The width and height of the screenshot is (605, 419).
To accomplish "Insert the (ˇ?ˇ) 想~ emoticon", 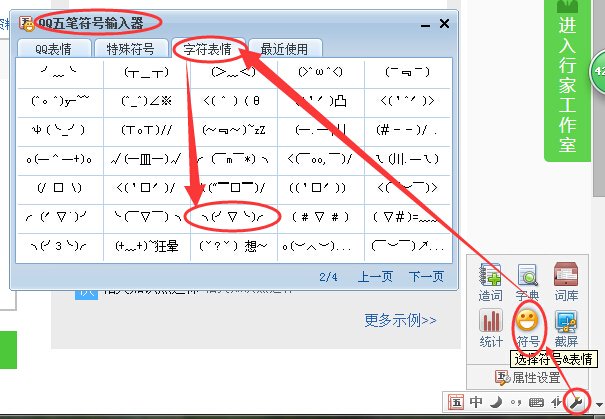I will point(234,246).
